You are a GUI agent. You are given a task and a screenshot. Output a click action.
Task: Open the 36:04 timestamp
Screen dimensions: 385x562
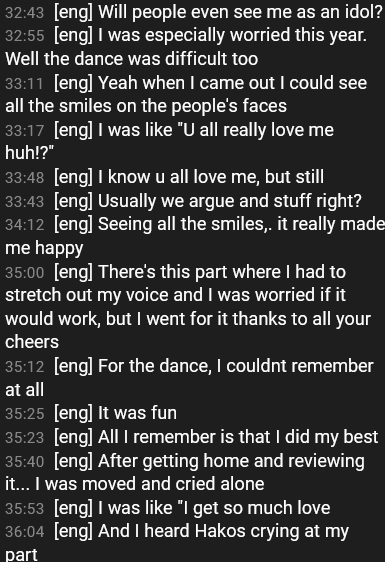(25, 532)
